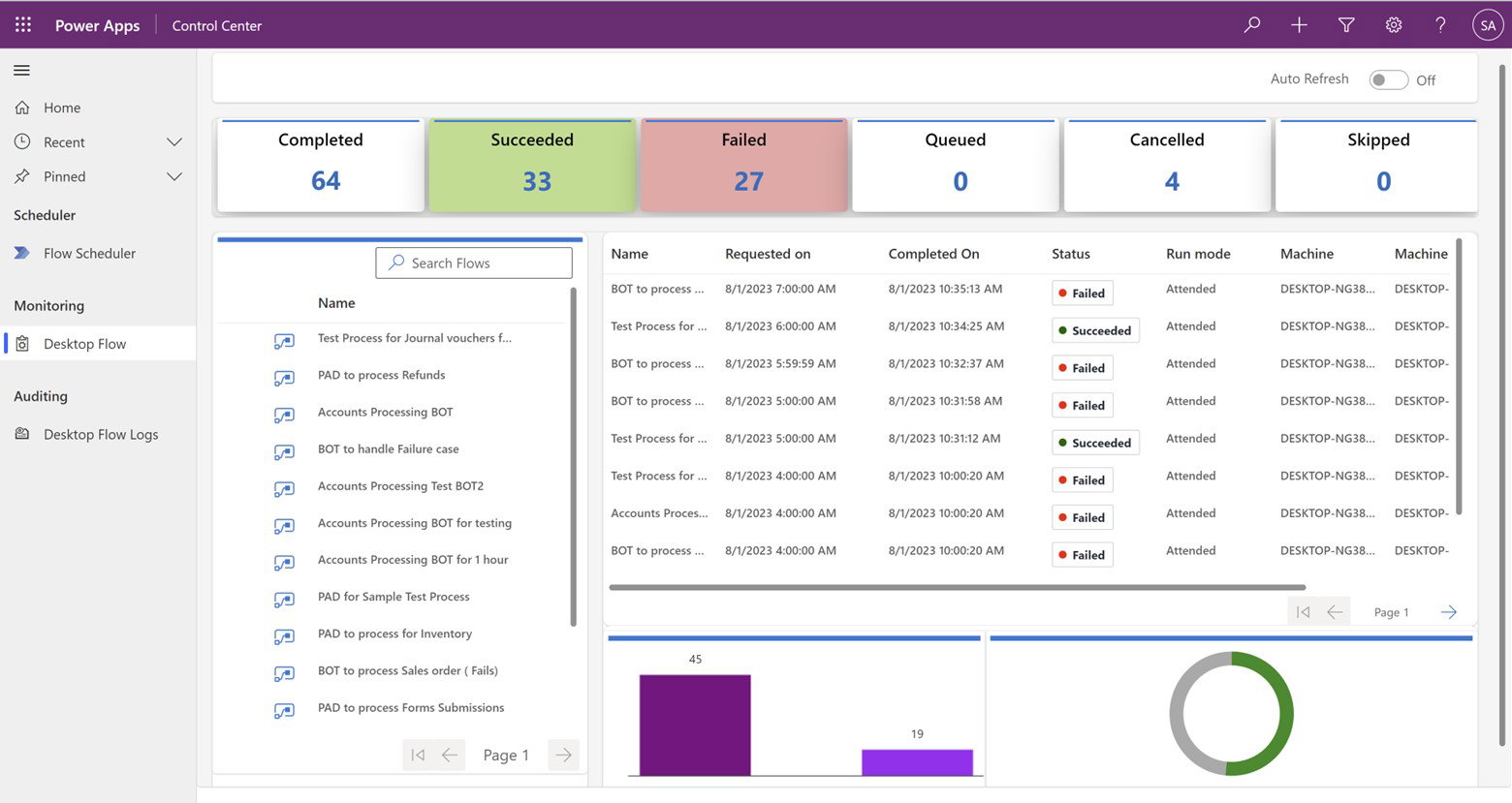Click the Queued 0 card

coord(956,166)
